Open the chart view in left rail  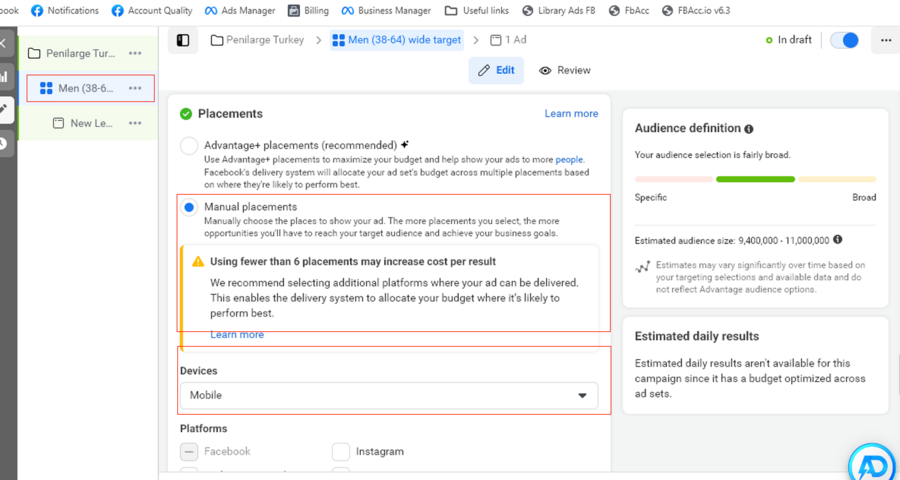[4, 76]
